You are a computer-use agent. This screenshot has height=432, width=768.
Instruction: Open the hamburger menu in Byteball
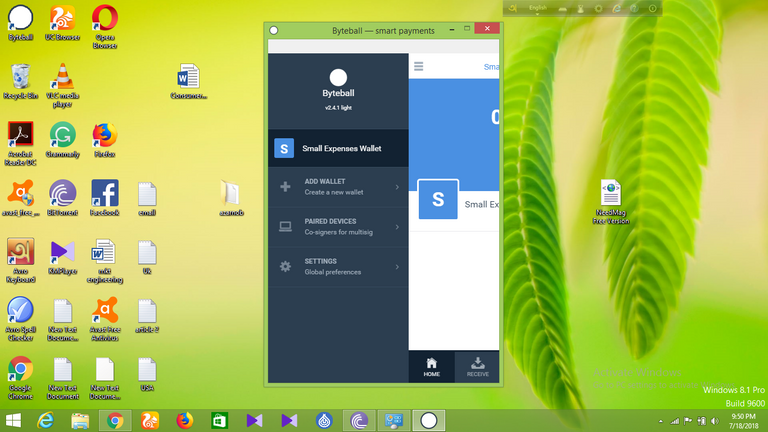[418, 67]
